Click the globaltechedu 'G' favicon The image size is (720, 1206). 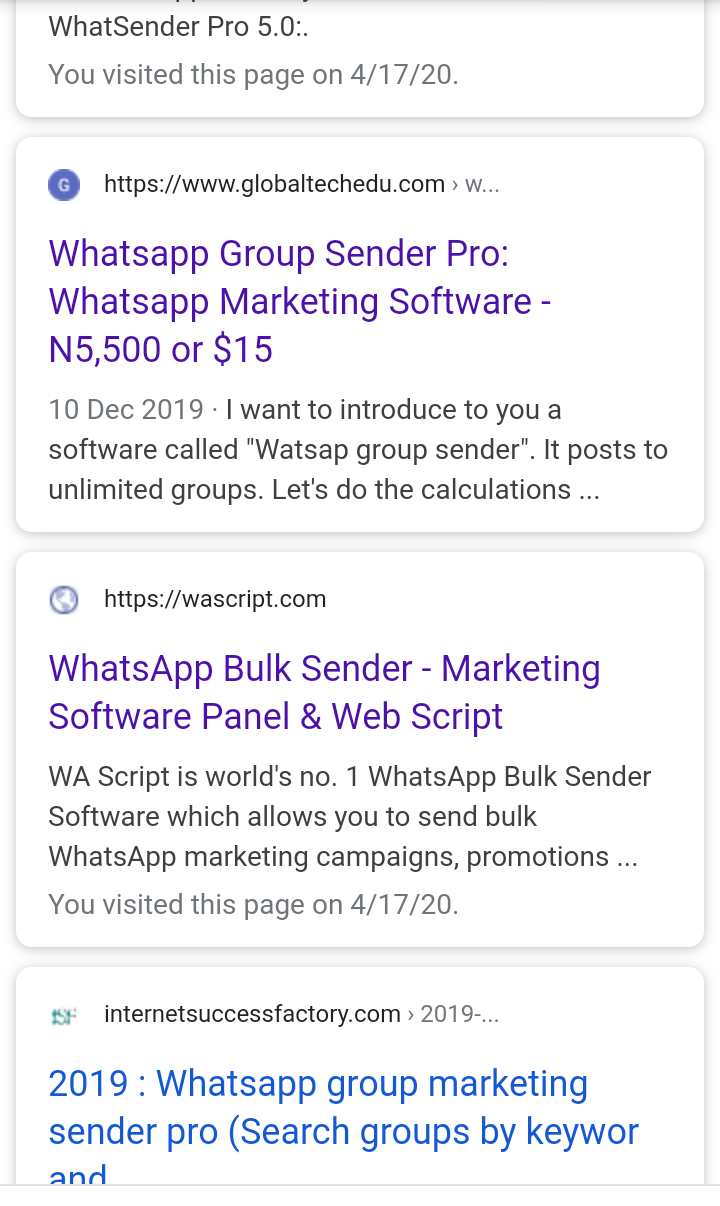(x=64, y=185)
